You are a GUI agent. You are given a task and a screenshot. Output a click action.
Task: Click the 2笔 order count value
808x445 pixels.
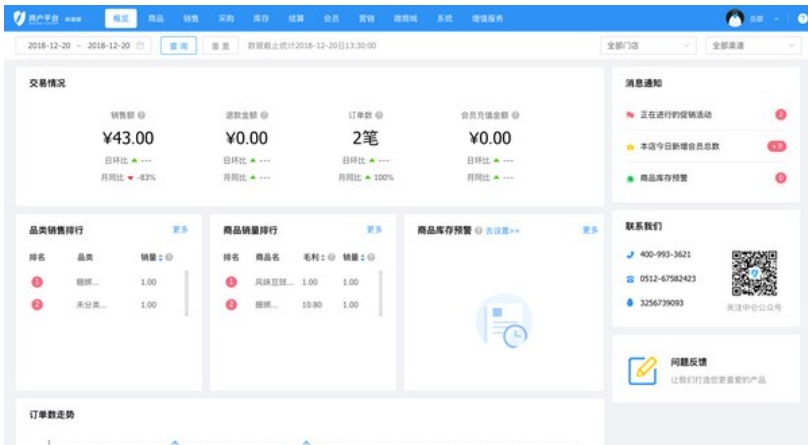pyautogui.click(x=365, y=138)
